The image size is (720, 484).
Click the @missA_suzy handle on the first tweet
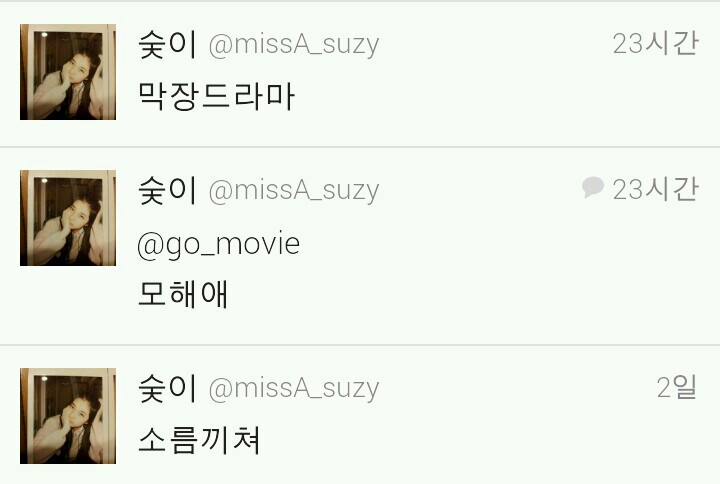coord(294,45)
